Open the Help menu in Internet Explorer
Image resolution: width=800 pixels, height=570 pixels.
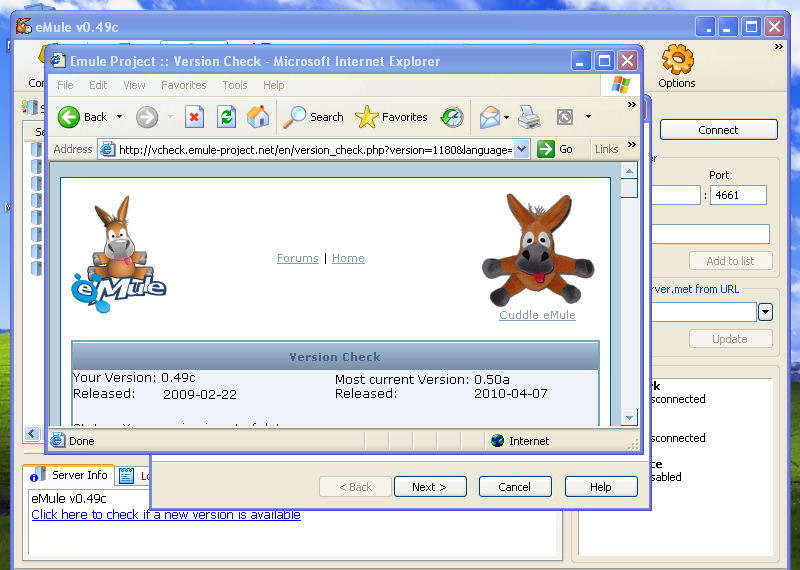[273, 85]
